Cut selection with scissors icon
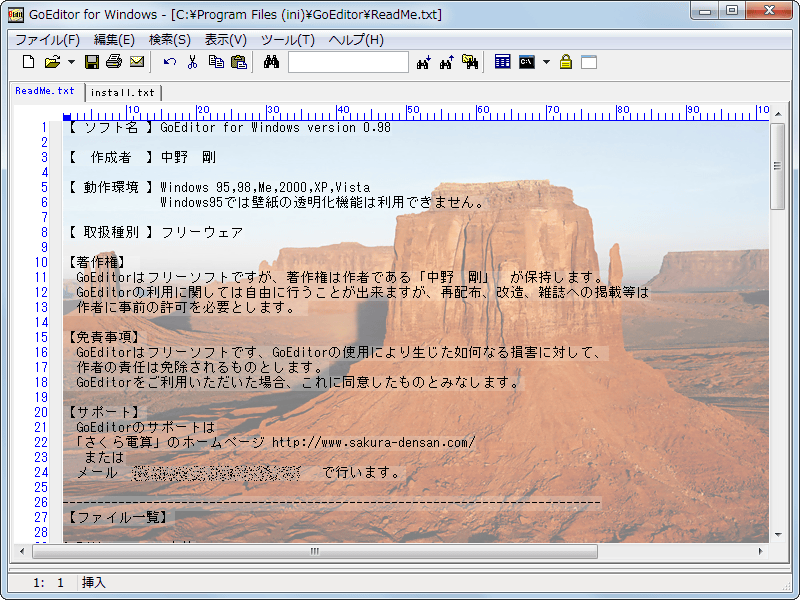Screen dimensions: 800x600 pos(192,62)
